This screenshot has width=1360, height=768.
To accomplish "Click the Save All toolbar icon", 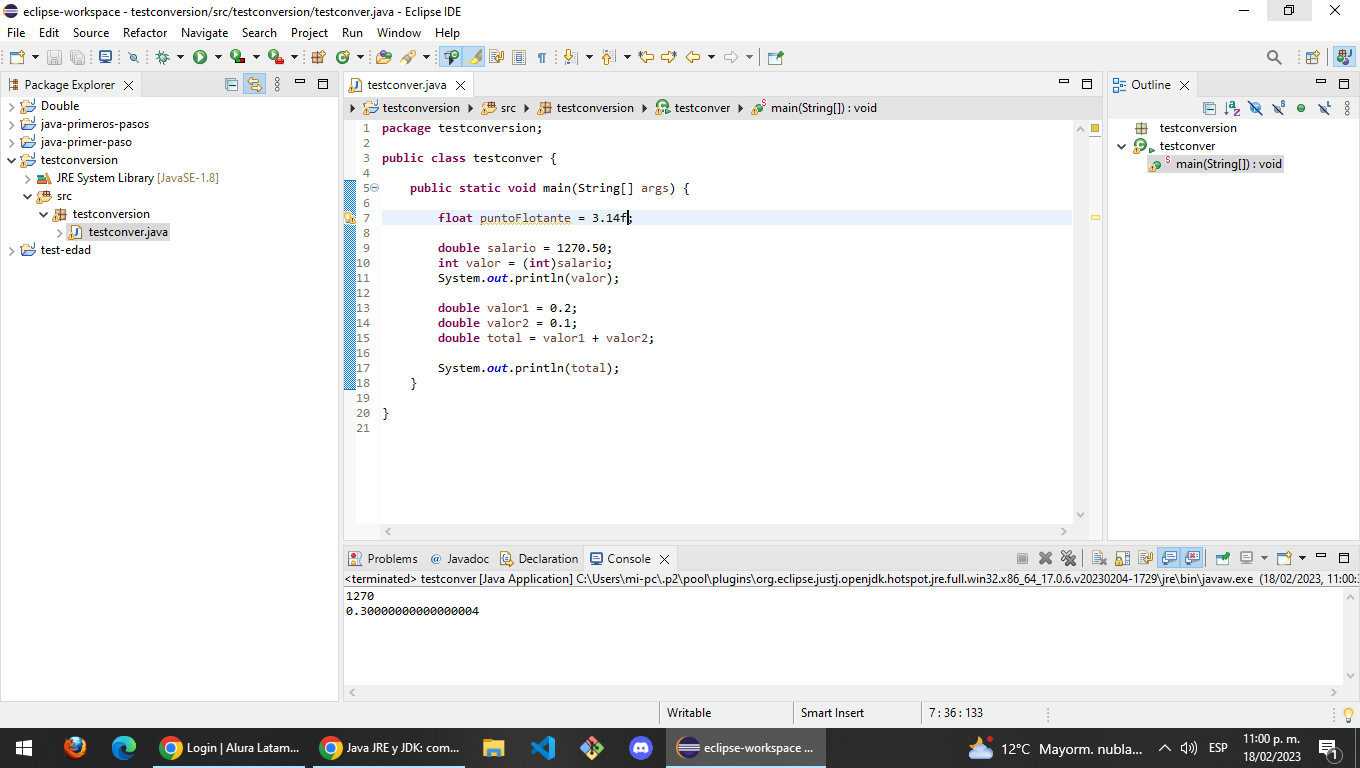I will [x=77, y=57].
